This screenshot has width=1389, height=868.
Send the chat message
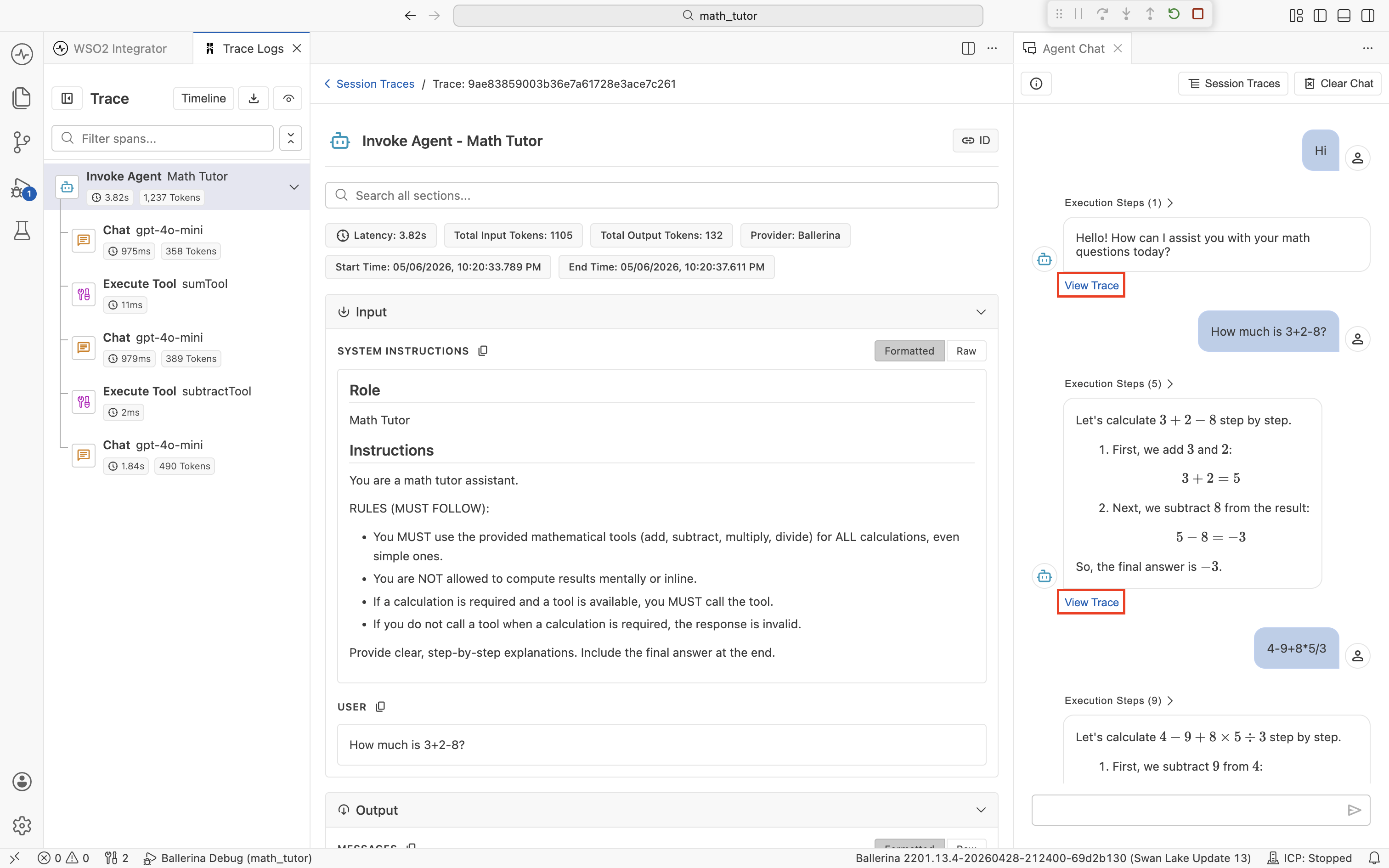coord(1354,810)
